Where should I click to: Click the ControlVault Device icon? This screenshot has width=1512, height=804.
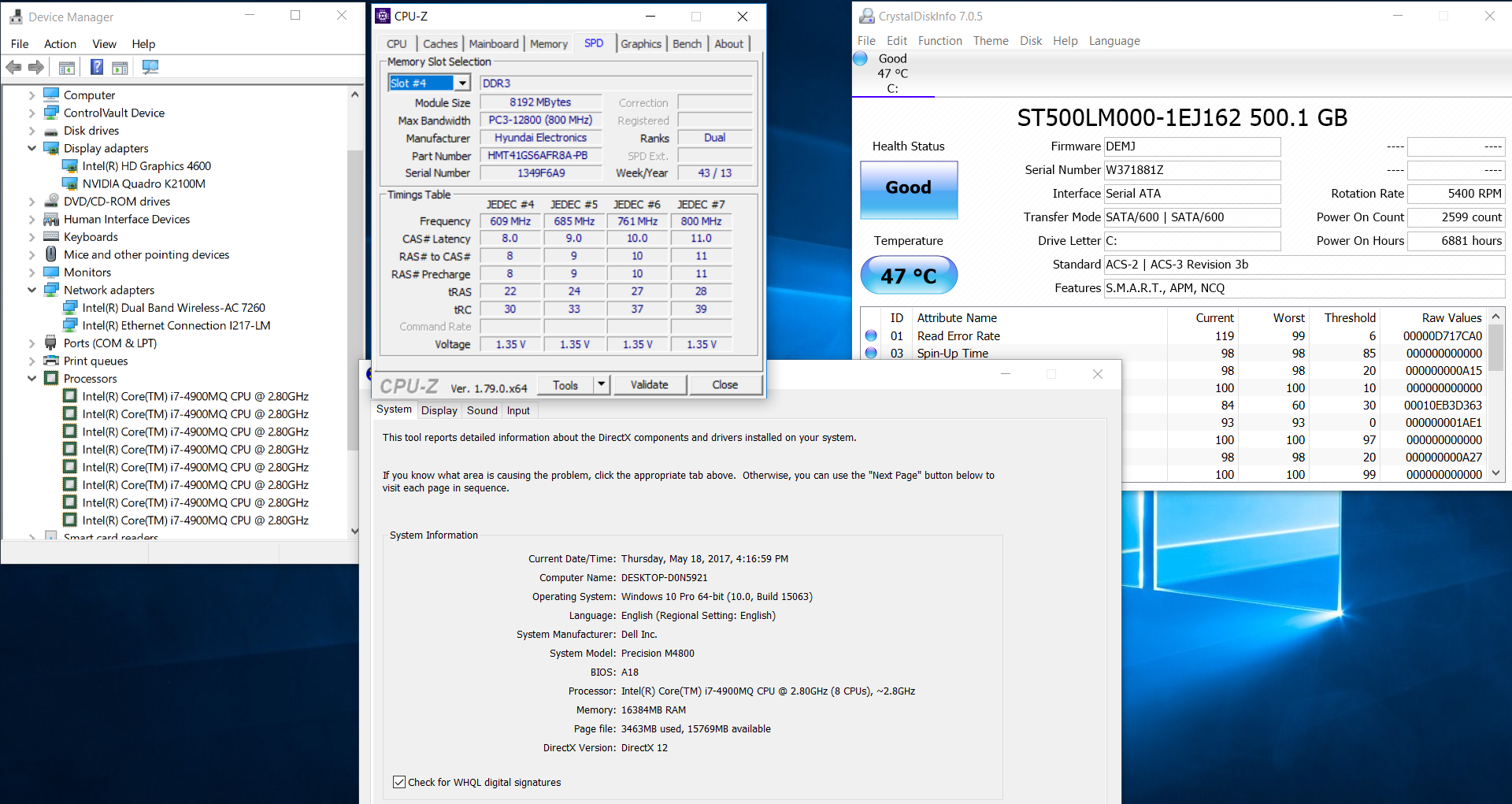click(x=51, y=113)
